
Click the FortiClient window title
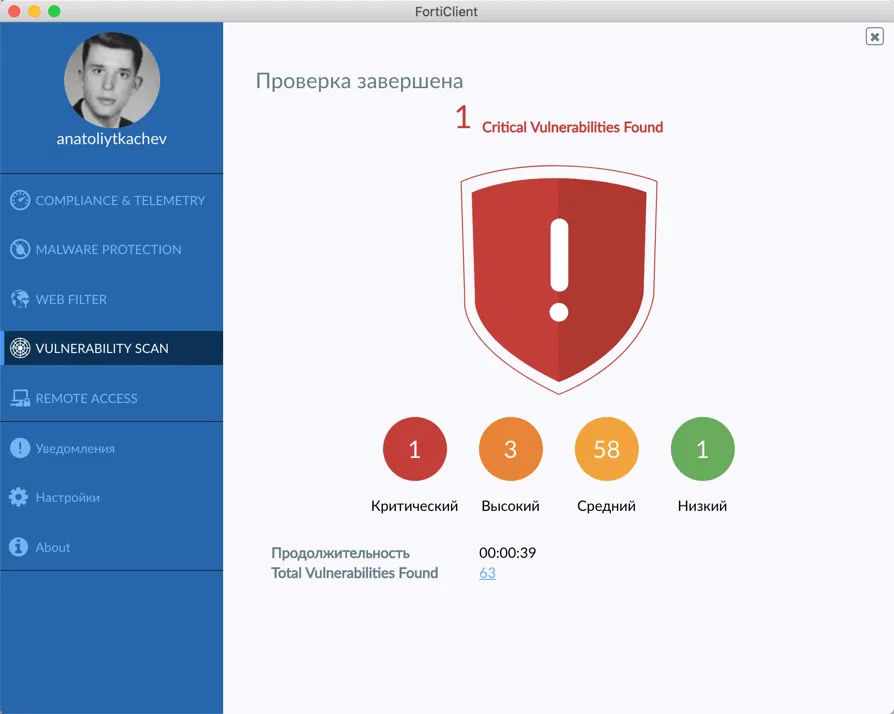point(446,11)
